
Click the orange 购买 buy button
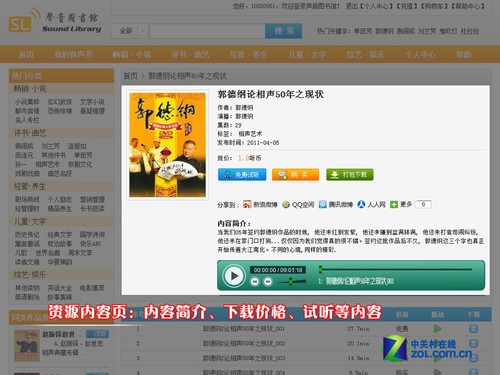[295, 175]
